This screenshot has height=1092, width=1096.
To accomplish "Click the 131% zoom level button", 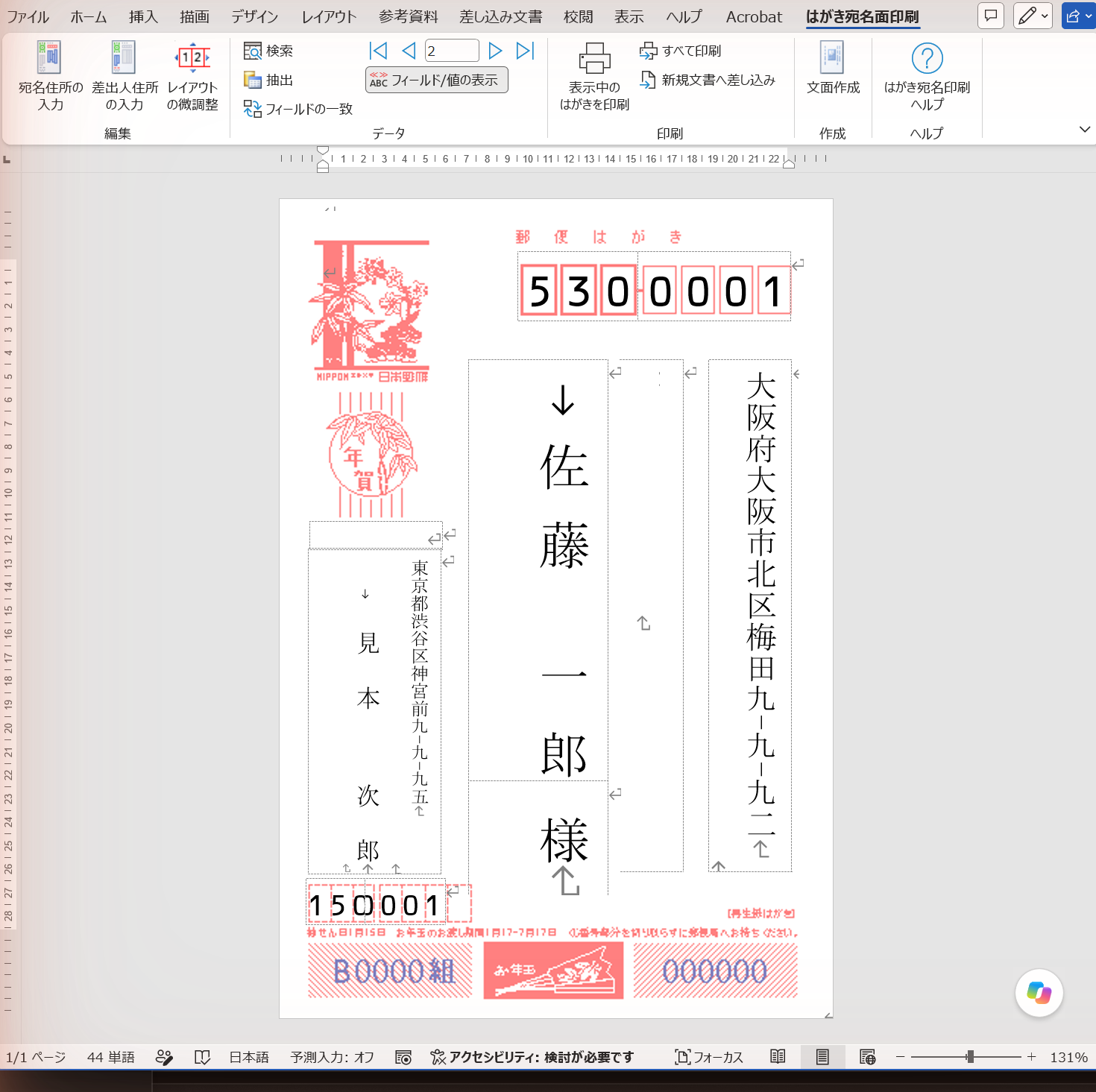I will click(1068, 1057).
